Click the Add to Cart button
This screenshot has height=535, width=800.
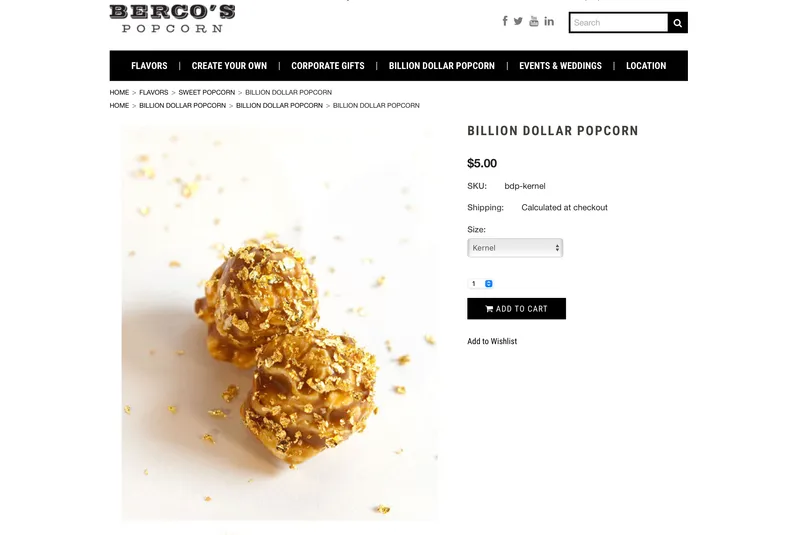pyautogui.click(x=516, y=309)
